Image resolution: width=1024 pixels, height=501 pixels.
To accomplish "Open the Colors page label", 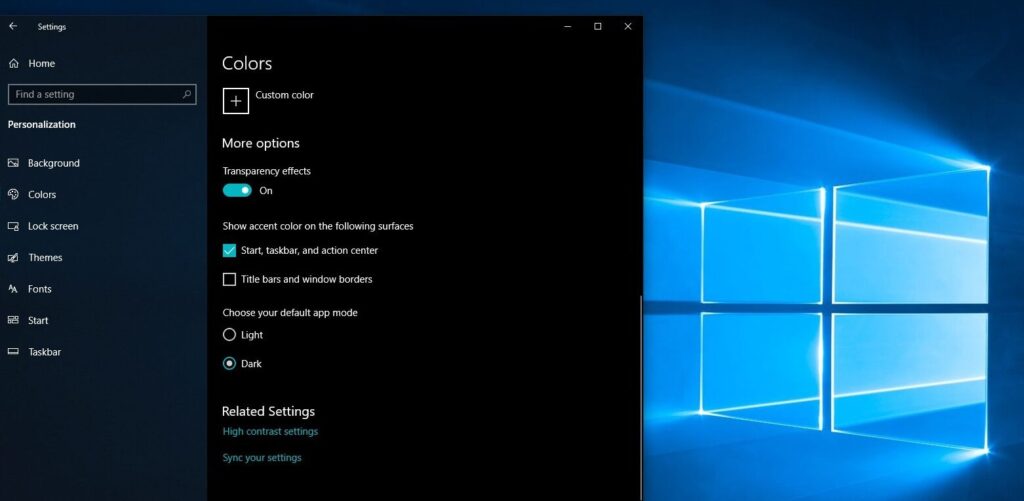I will click(42, 194).
